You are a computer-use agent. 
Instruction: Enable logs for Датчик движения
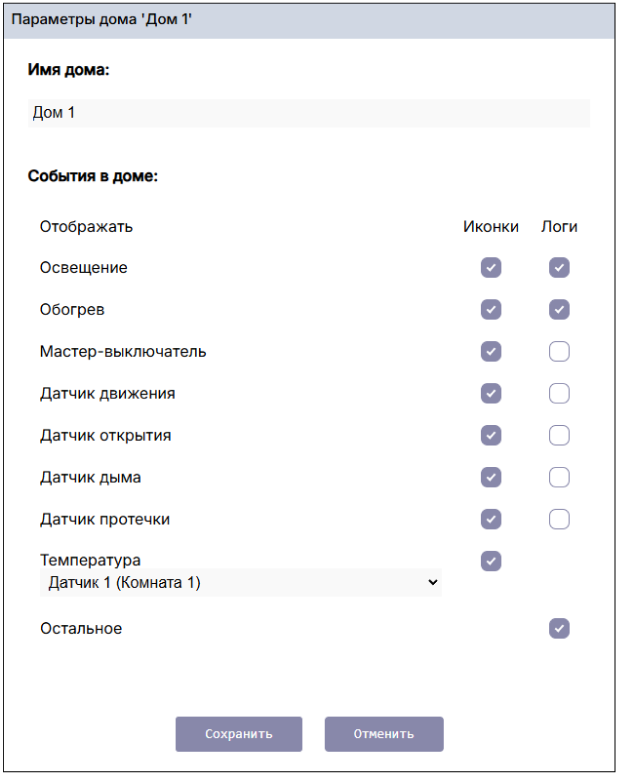click(559, 394)
